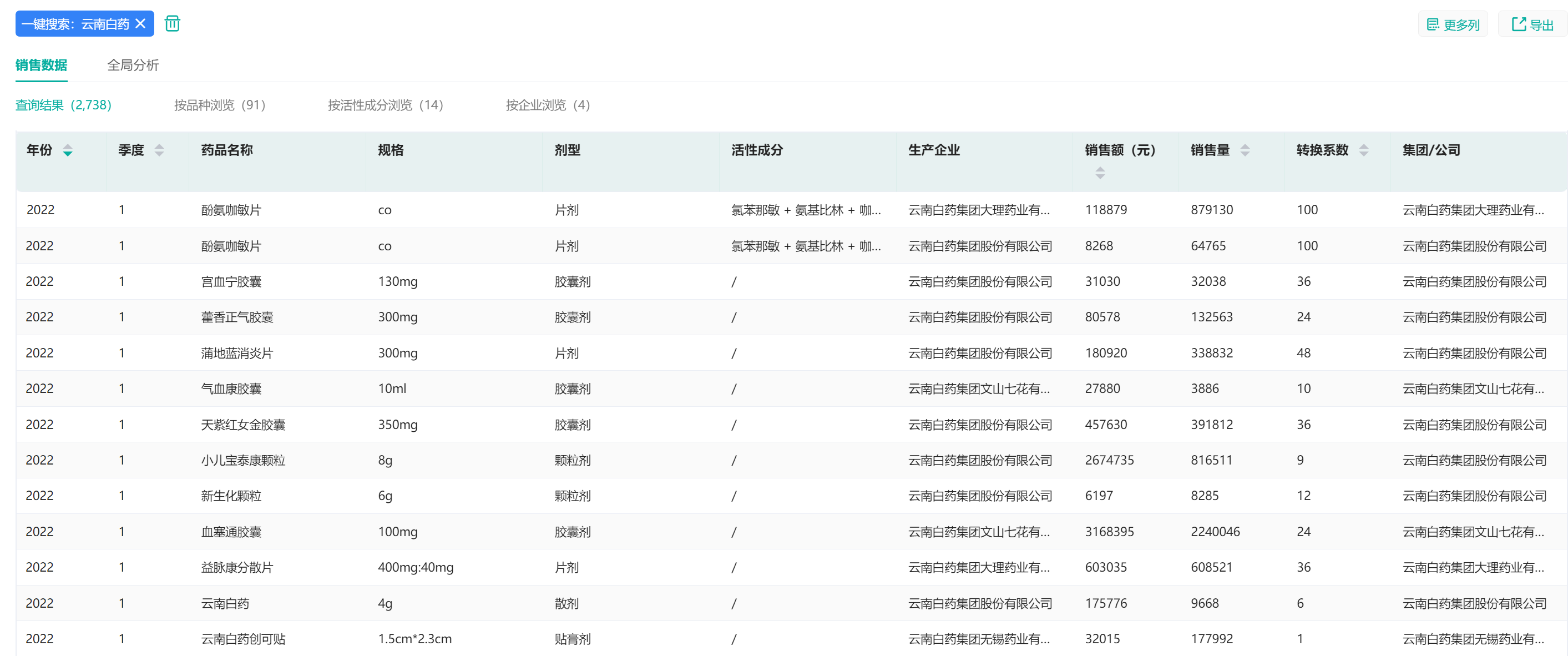Click the 宫血宁胶囊 drug name cell
Viewport: 1568px width, 656px height.
[x=231, y=281]
